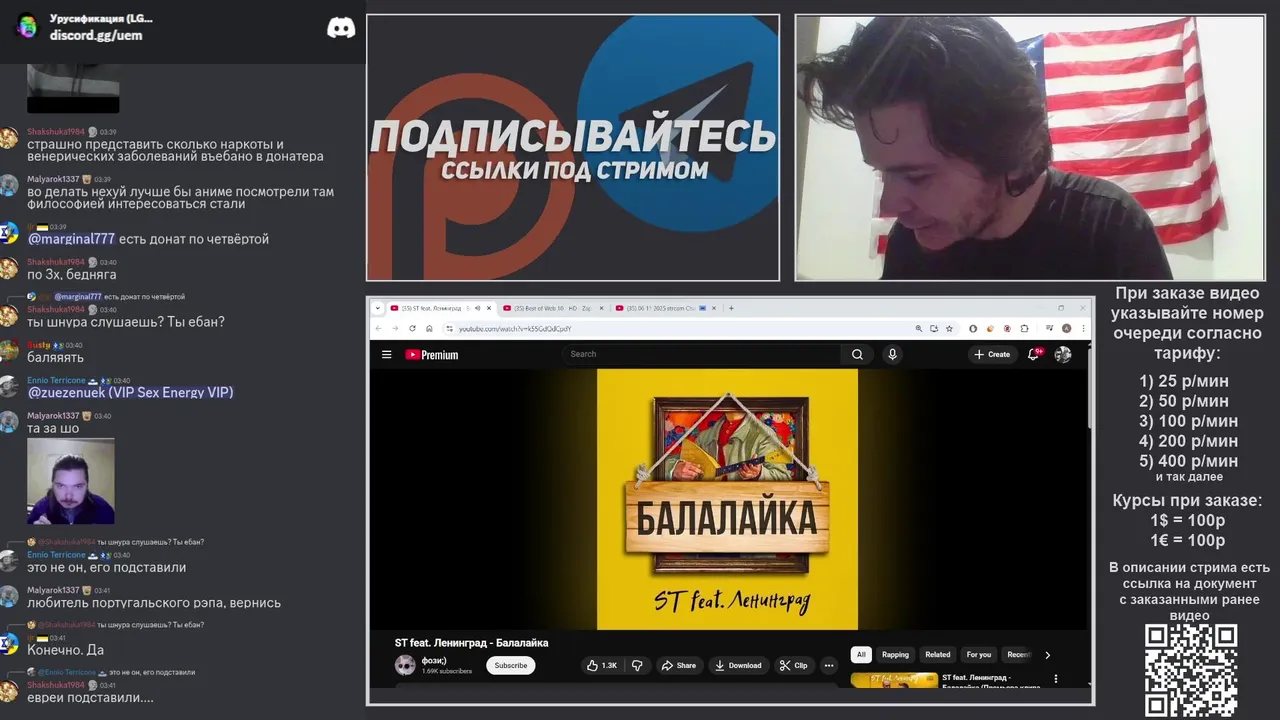Open new browser tab with plus
Viewport: 1280px width, 720px height.
click(x=731, y=308)
